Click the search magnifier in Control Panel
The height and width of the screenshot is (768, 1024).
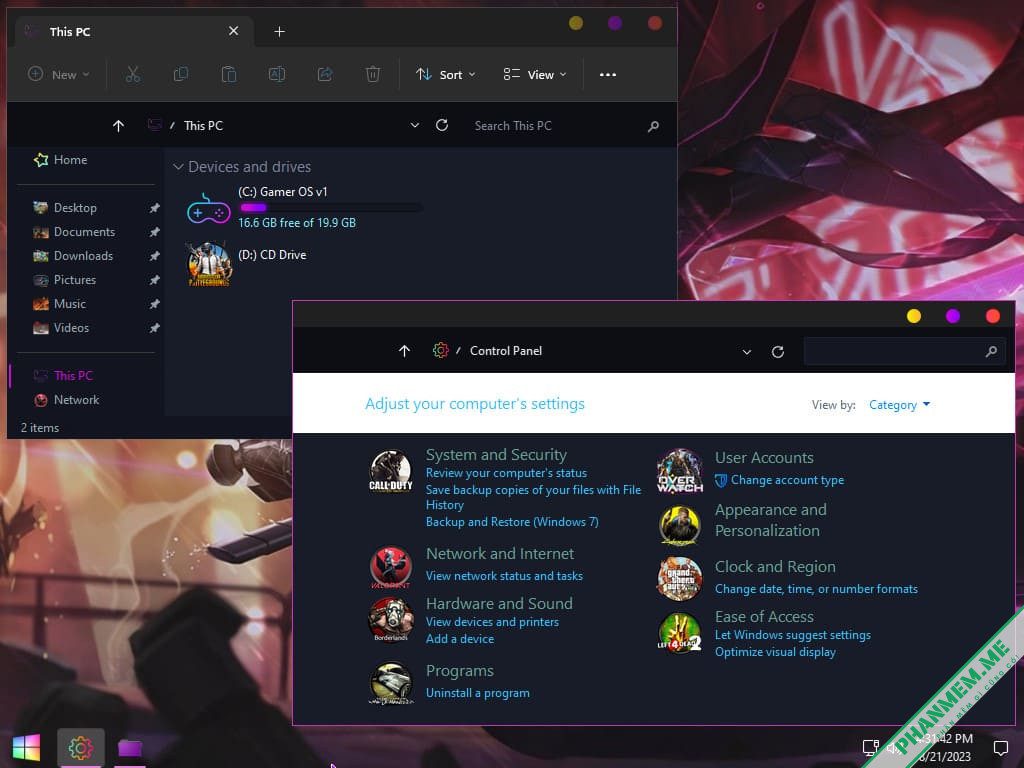991,351
